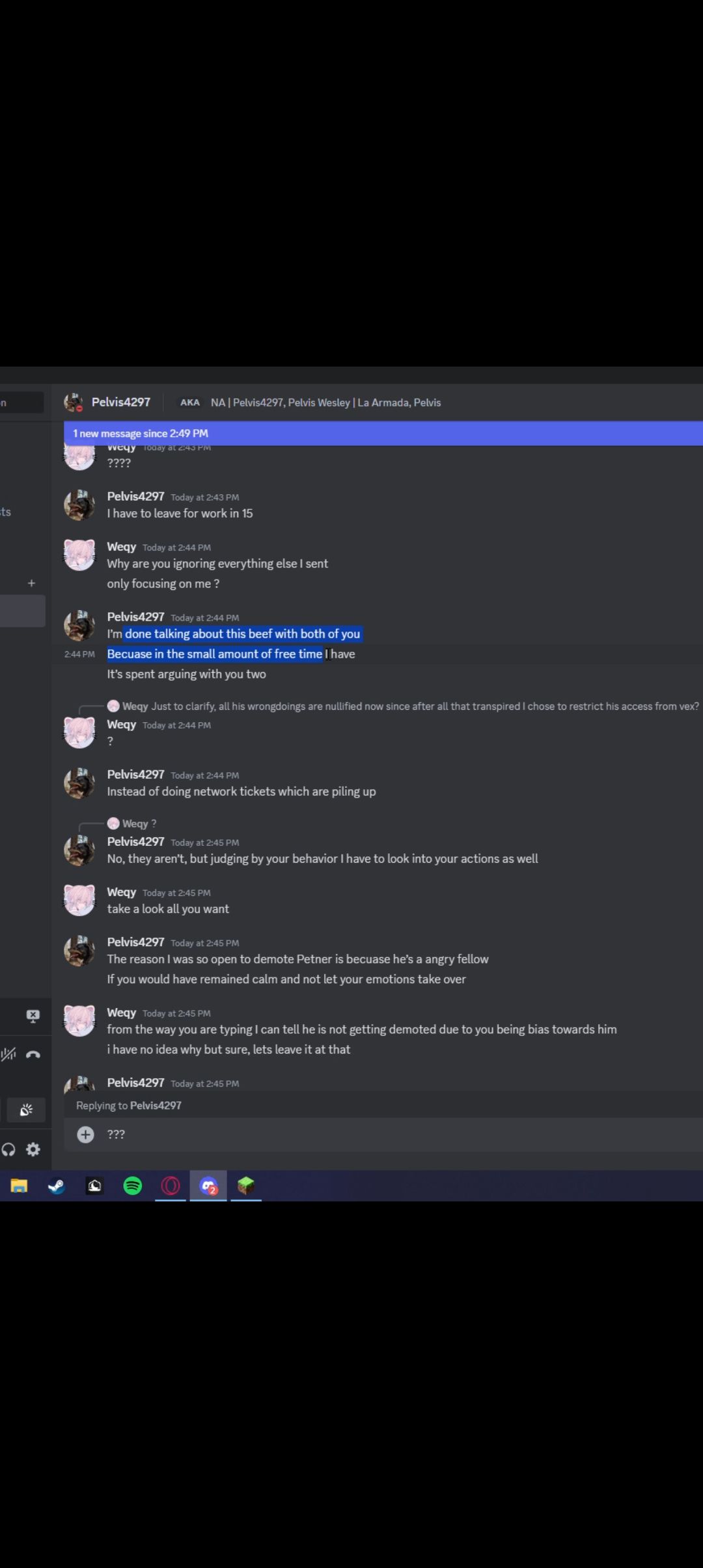Open the soundboard icon button
Image resolution: width=703 pixels, height=1568 pixels.
(x=26, y=1110)
